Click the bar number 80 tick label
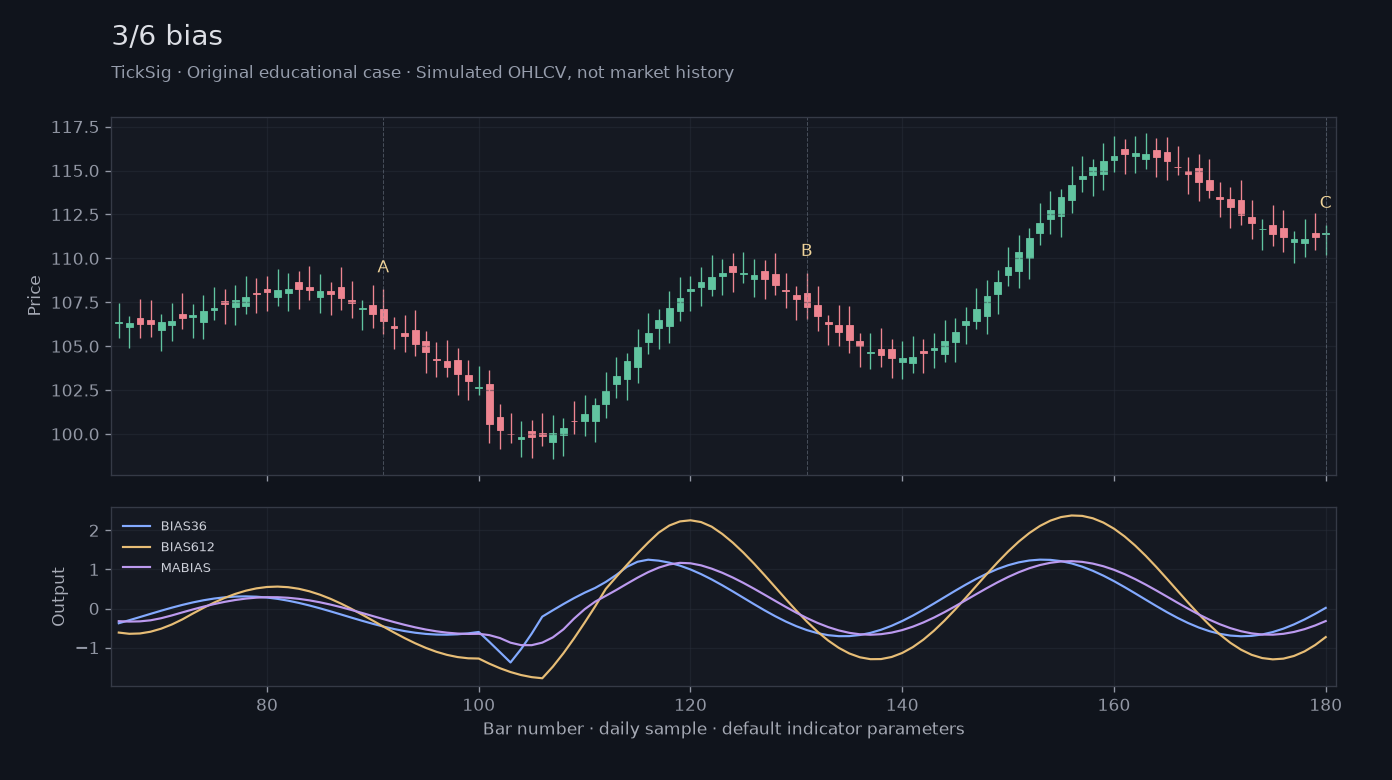This screenshot has height=780, width=1392. coord(267,704)
